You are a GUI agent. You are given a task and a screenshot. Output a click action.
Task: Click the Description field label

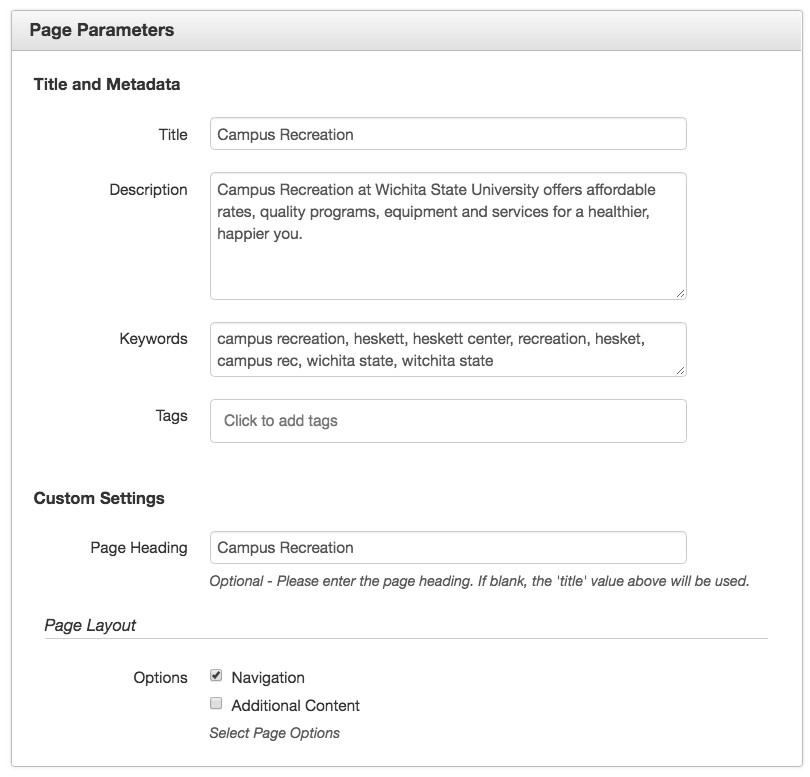[x=148, y=190]
